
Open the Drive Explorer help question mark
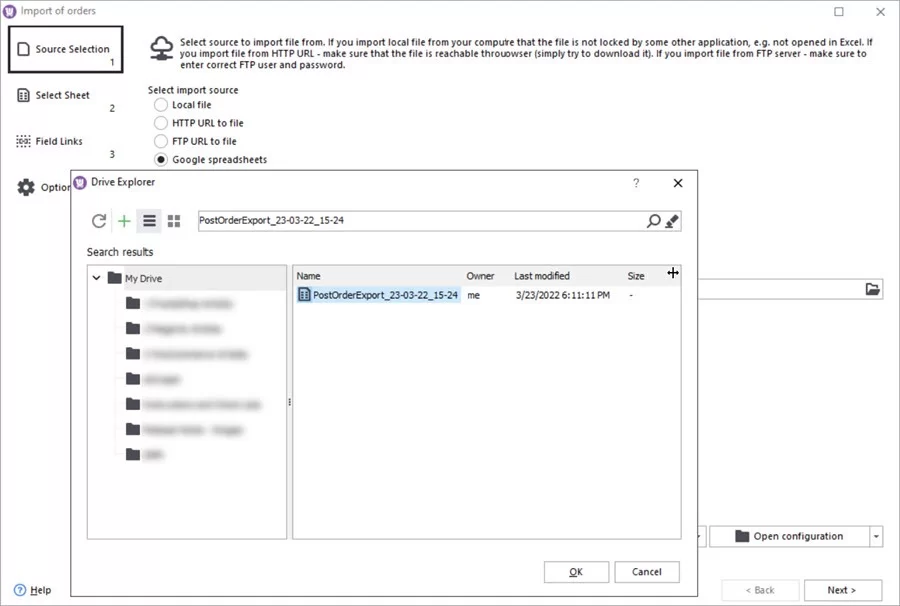pos(635,183)
